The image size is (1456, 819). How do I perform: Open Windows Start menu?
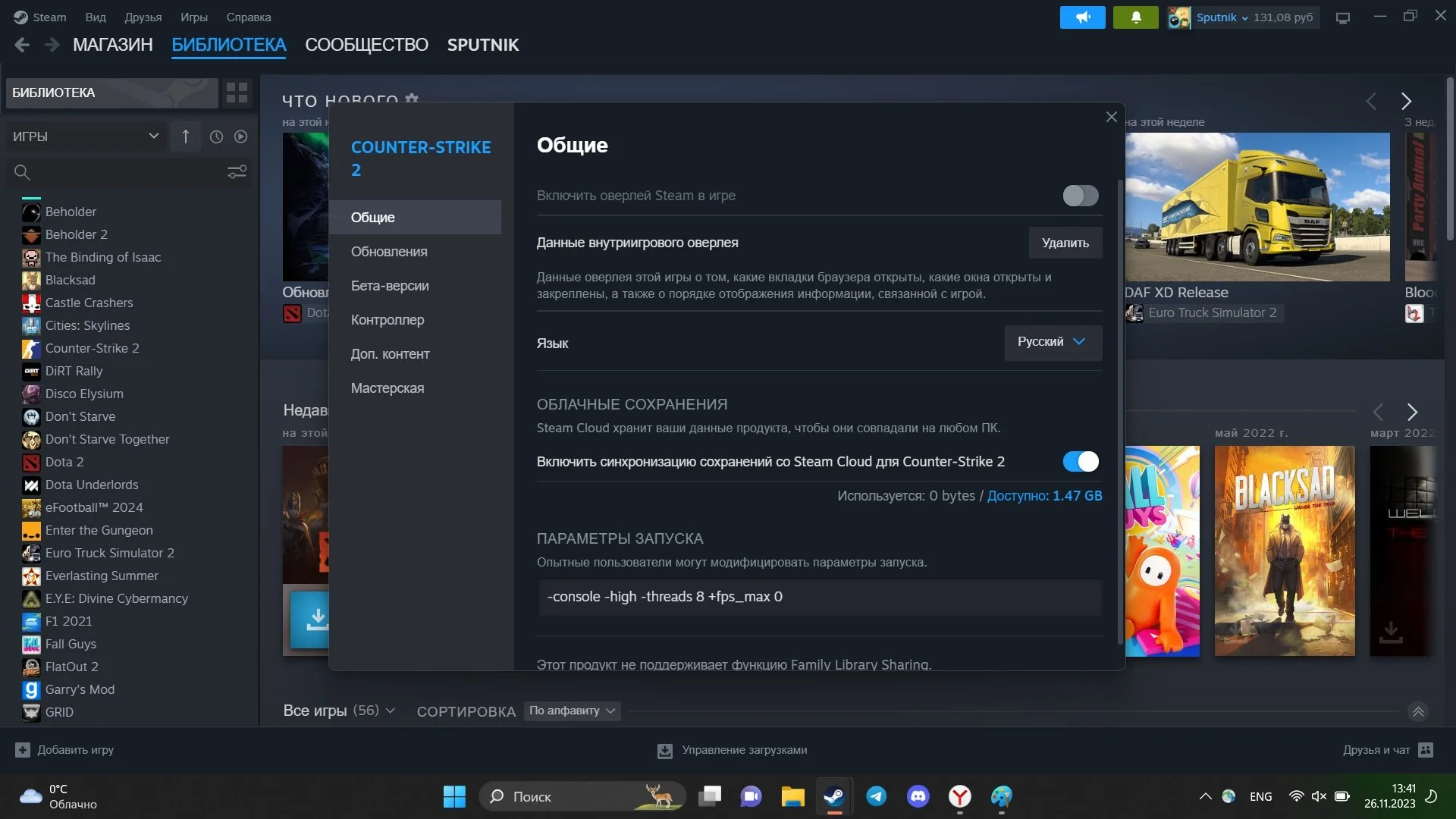tap(454, 796)
